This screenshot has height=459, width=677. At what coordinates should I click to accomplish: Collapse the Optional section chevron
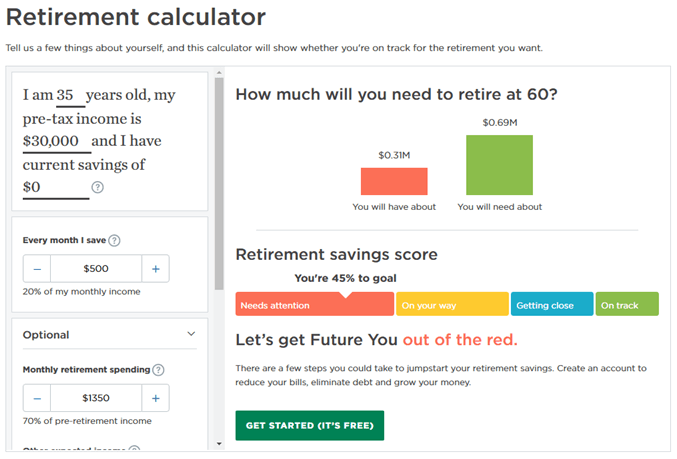tap(191, 334)
